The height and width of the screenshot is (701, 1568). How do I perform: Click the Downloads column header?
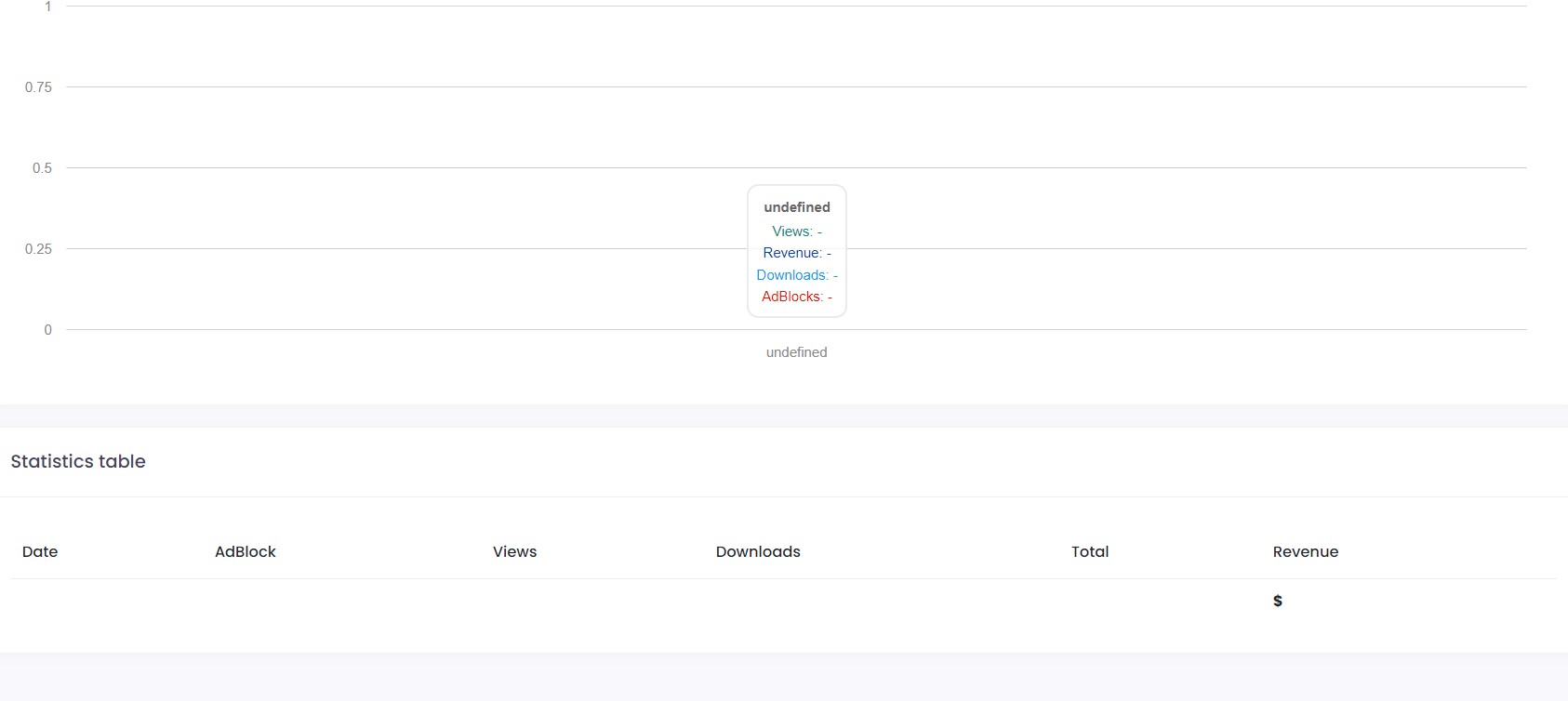758,551
